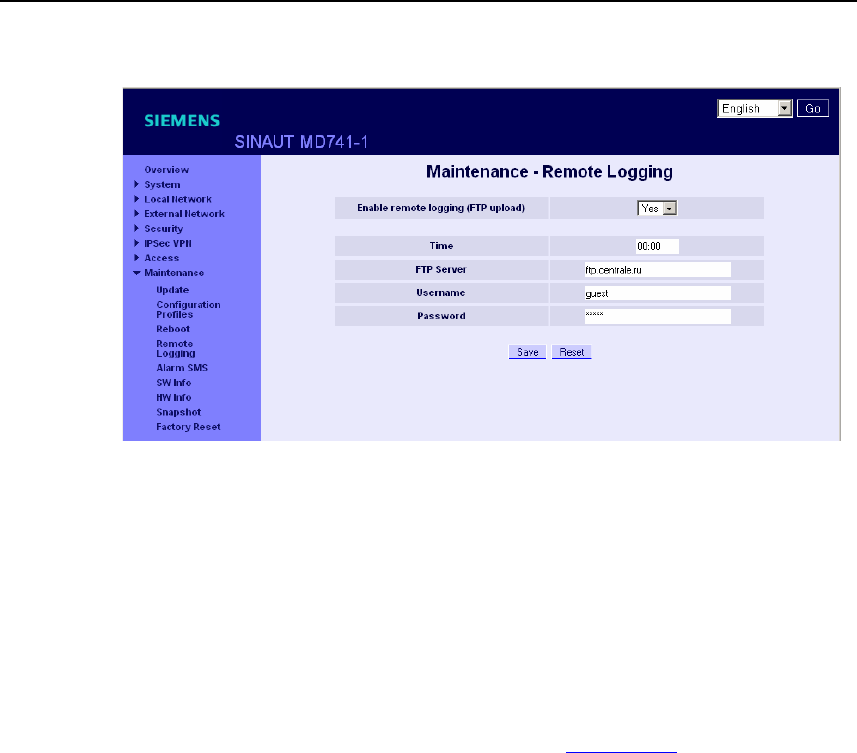The width and height of the screenshot is (857, 753).
Task: Open System menu item
Action: pyautogui.click(x=162, y=185)
